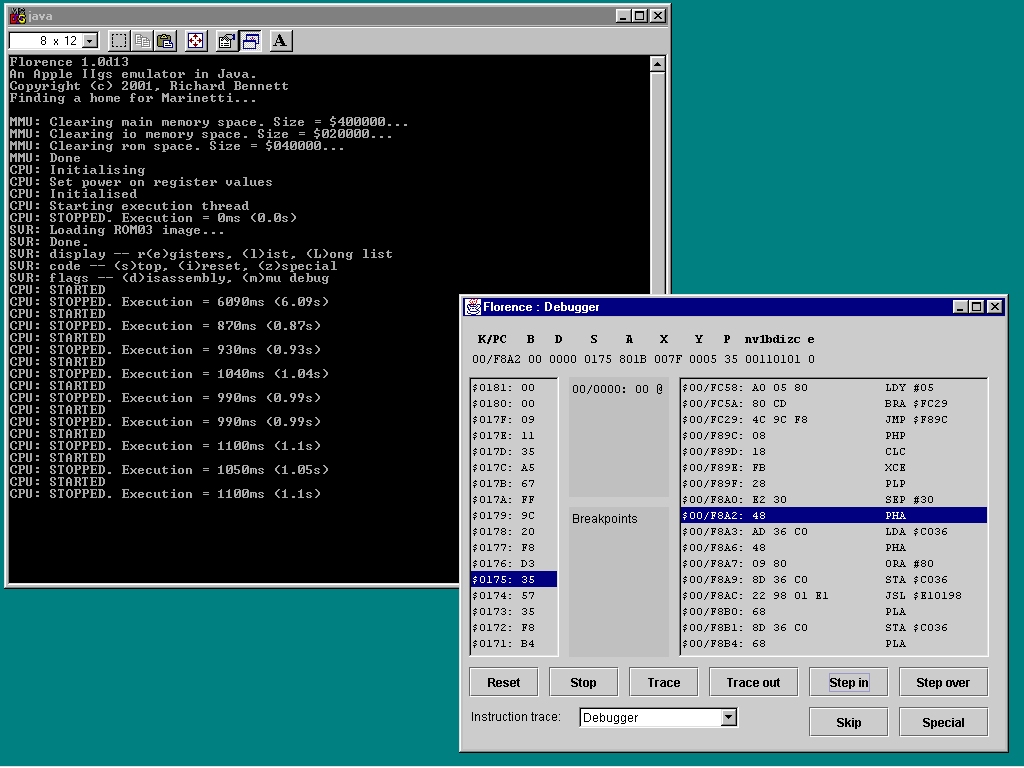Select stack row $017C: A5
The width and height of the screenshot is (1024, 768).
[514, 468]
